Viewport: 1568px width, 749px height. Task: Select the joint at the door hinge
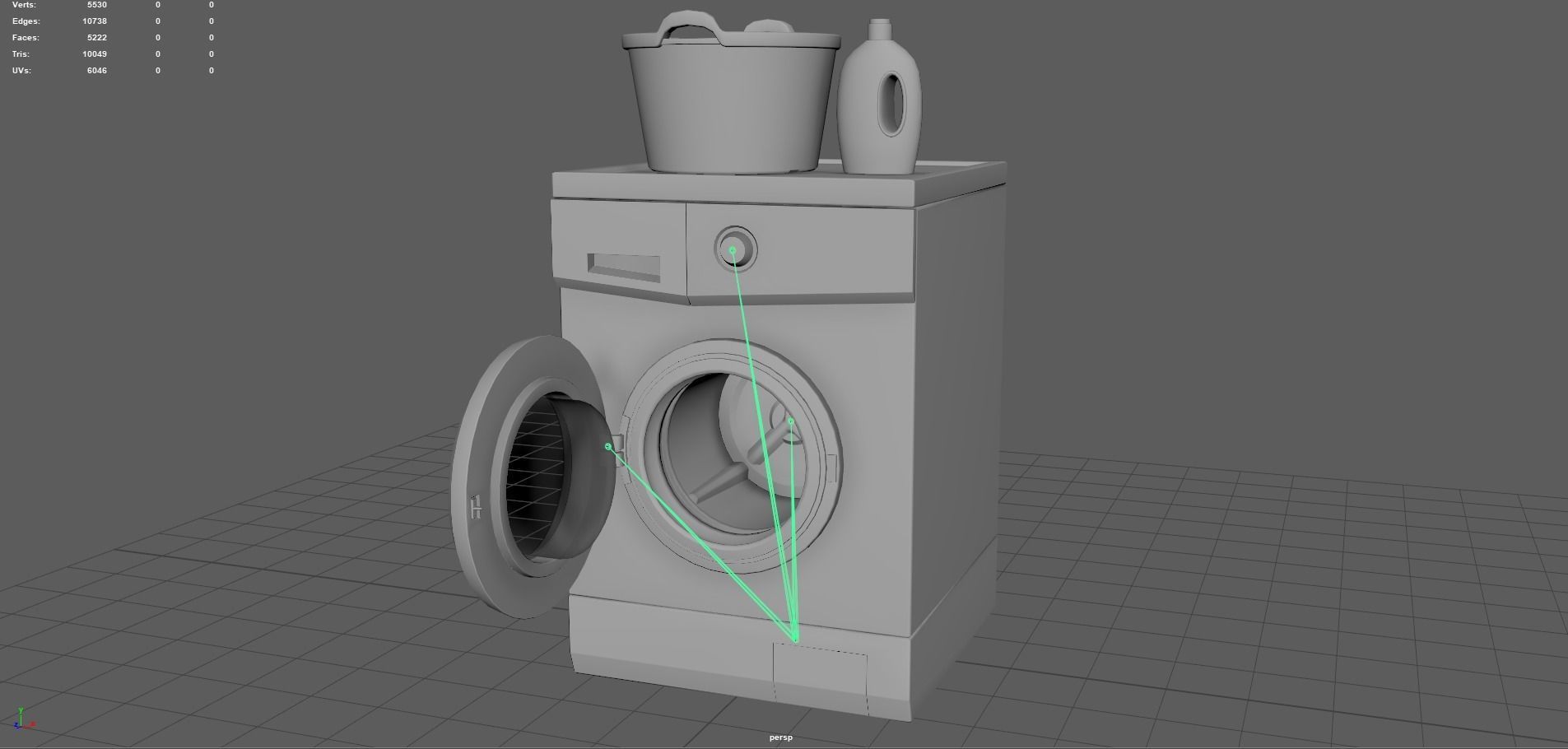(608, 446)
